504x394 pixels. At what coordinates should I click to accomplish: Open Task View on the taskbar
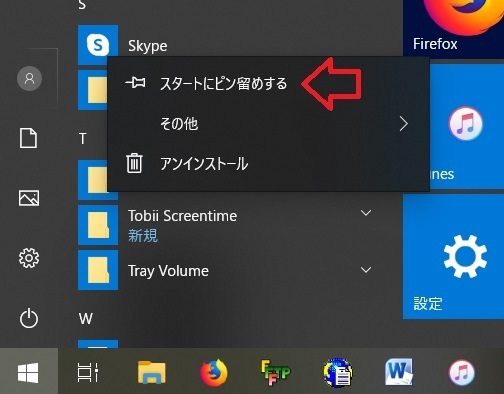(88, 372)
